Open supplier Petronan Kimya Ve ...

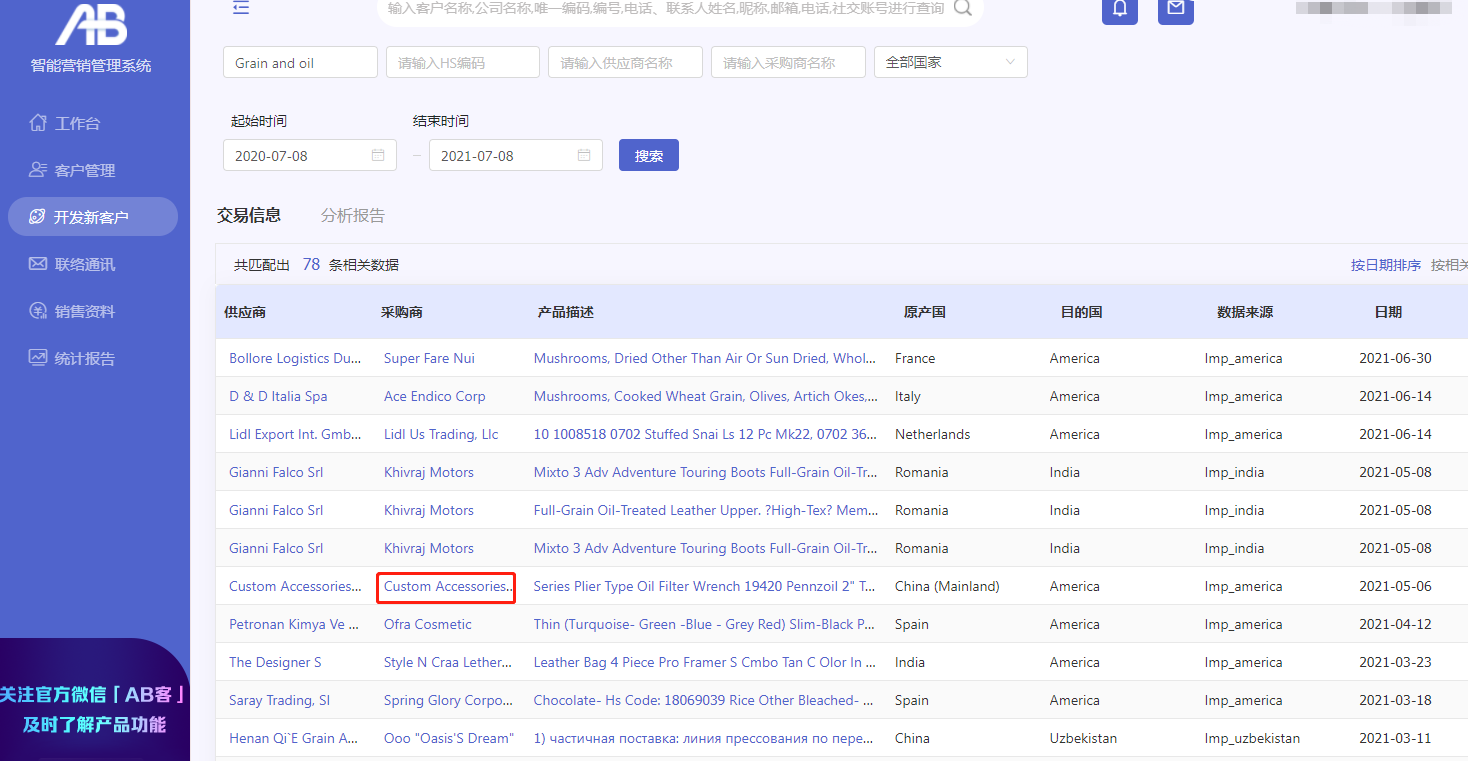point(294,624)
